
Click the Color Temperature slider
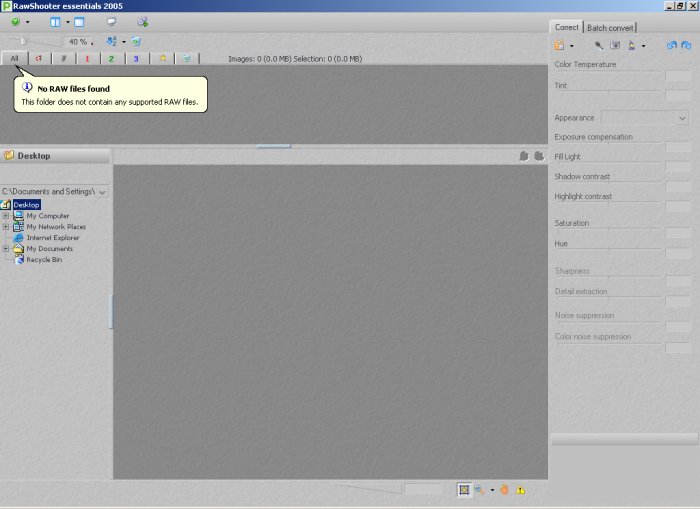[608, 71]
